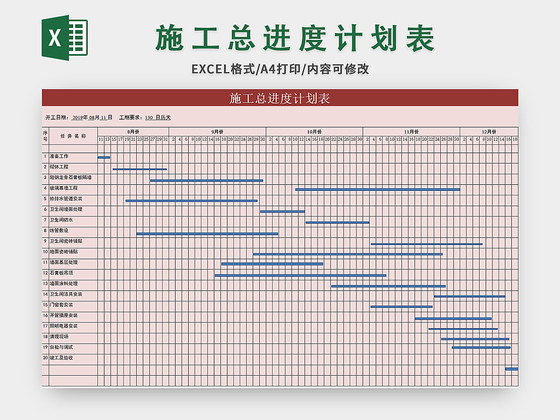Click the blue Gantt bar in row 18
The width and height of the screenshot is (560, 420).
coord(475,339)
